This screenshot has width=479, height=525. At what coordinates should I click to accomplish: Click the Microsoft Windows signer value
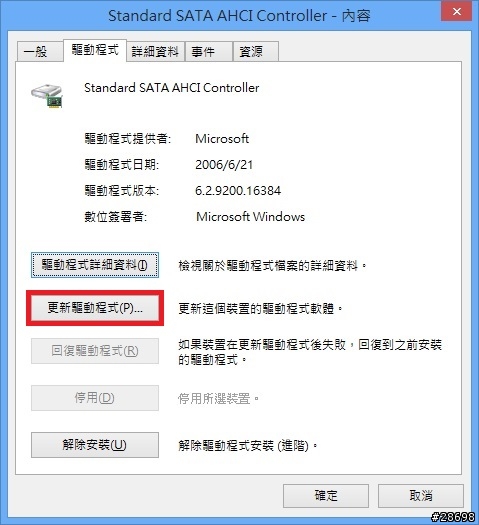point(250,217)
